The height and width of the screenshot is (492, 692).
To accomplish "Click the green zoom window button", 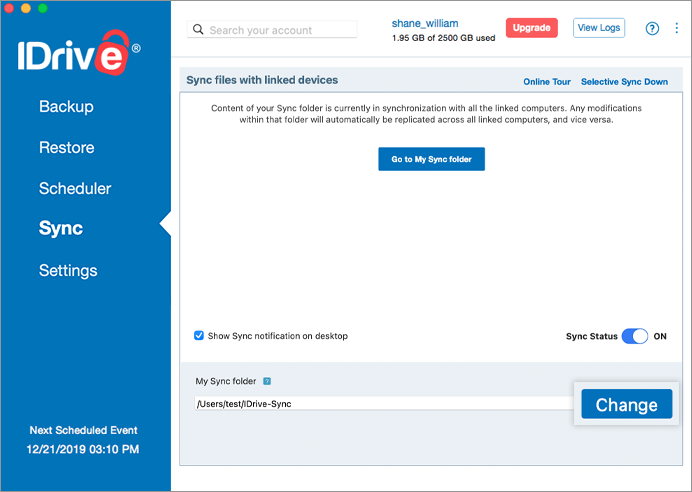I will click(x=43, y=8).
